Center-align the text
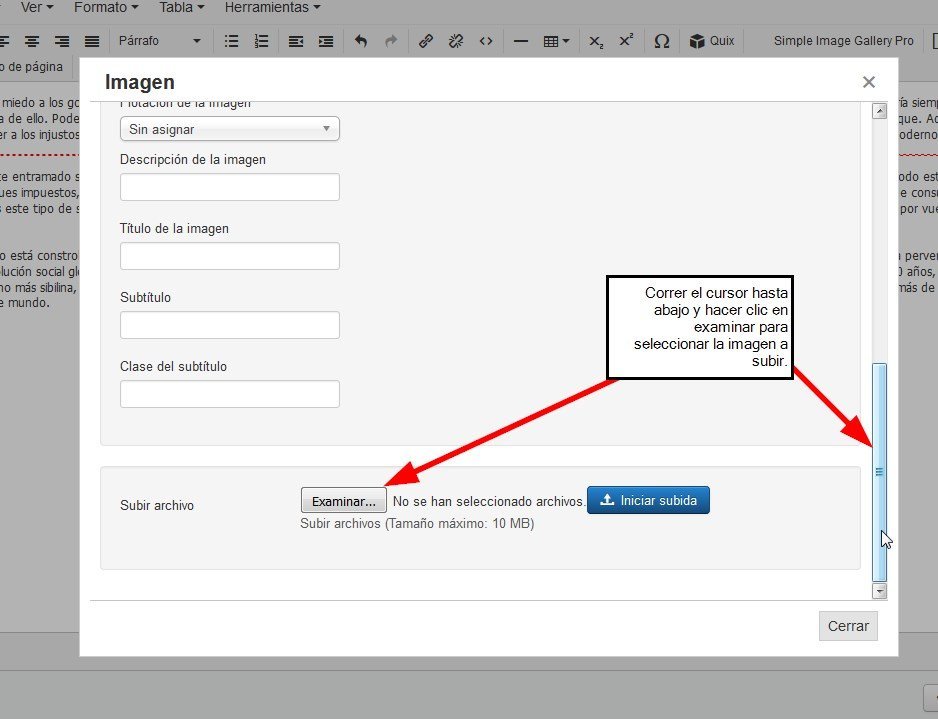 tap(32, 41)
